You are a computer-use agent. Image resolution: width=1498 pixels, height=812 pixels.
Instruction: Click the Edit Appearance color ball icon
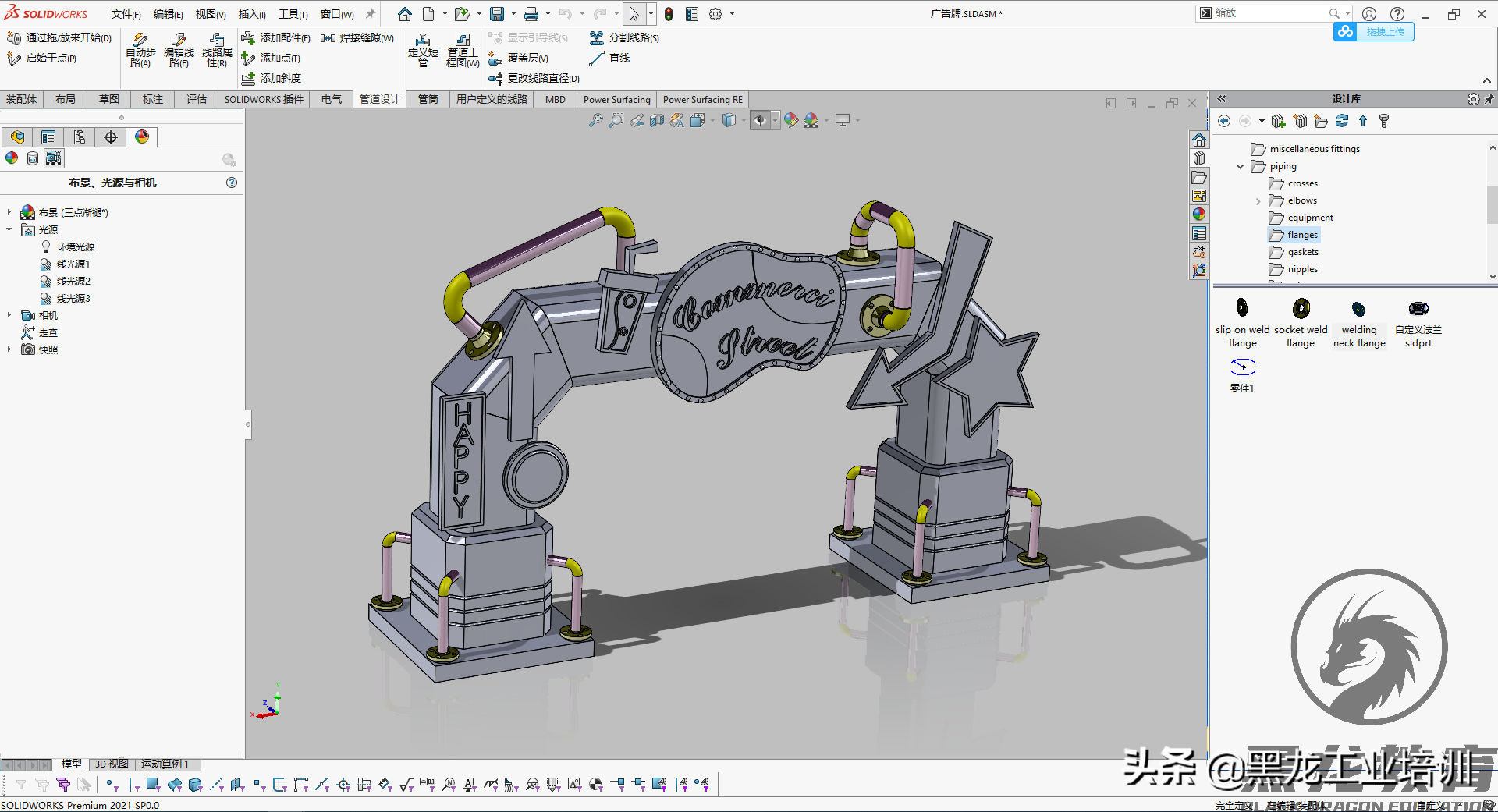point(790,121)
